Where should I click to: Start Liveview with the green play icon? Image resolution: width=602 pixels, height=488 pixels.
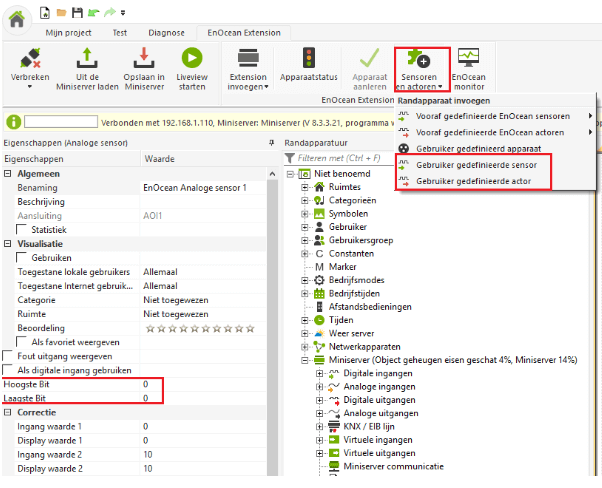tap(191, 58)
